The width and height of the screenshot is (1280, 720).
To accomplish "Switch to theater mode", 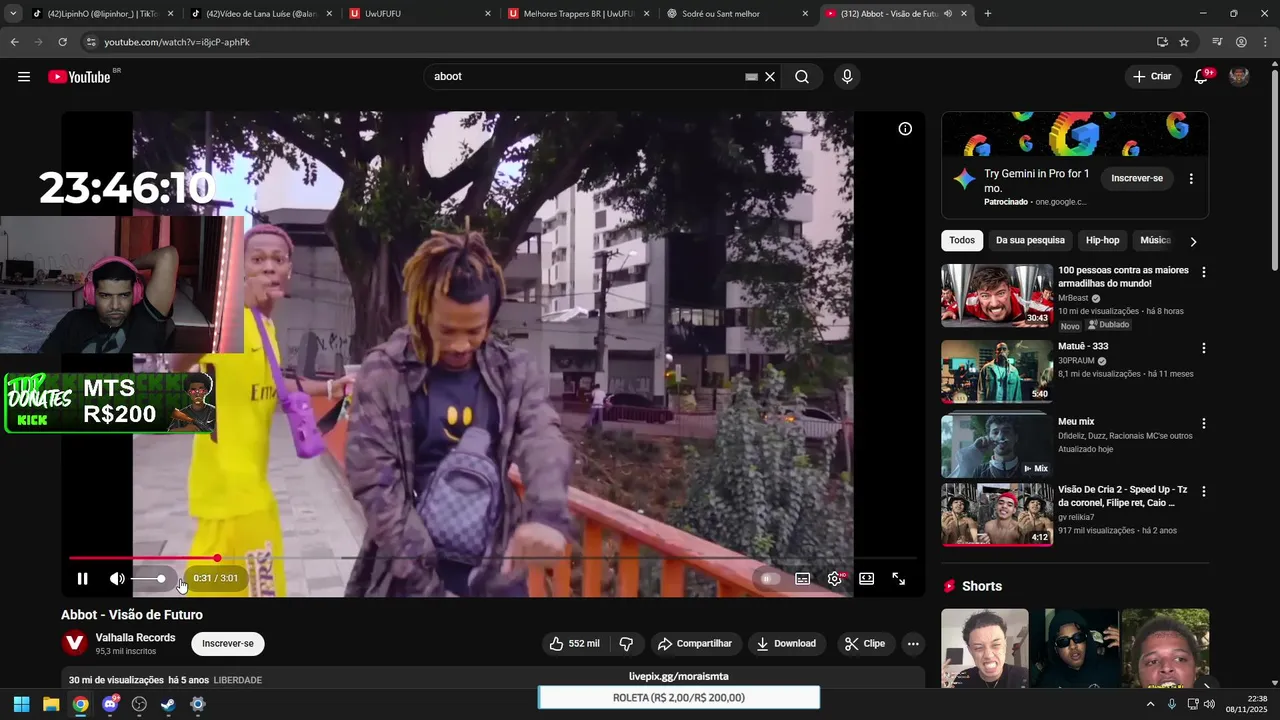I will coord(867,579).
